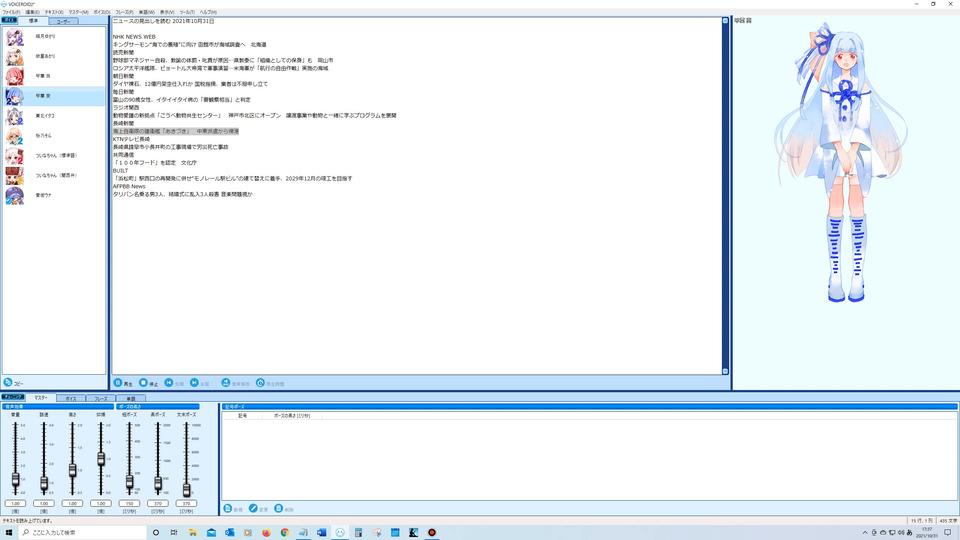The width and height of the screenshot is (960, 540).
Task: Open the Windows Start menu
Action: [x=9, y=533]
